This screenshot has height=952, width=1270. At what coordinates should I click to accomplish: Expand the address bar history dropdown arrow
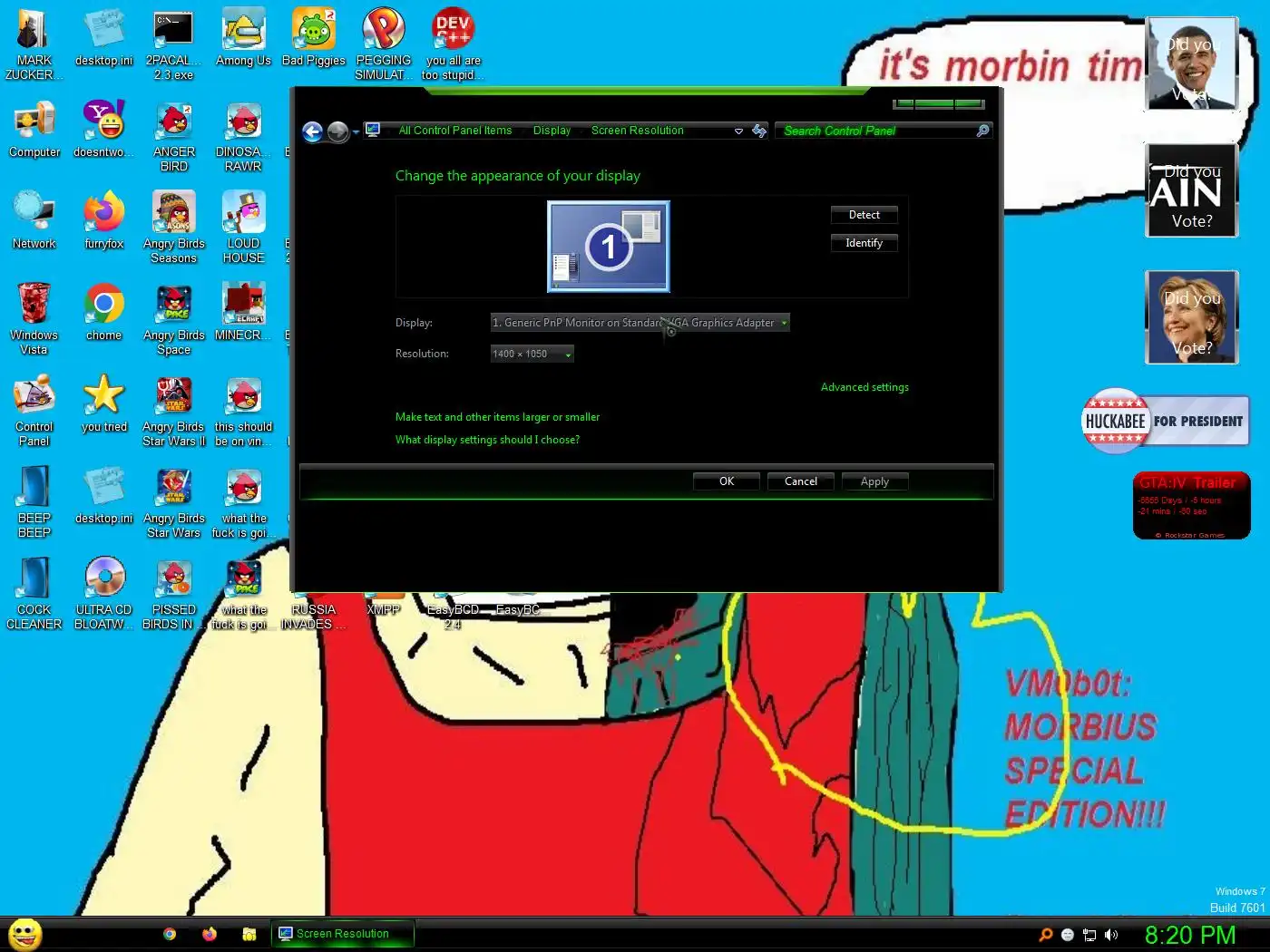(x=738, y=131)
